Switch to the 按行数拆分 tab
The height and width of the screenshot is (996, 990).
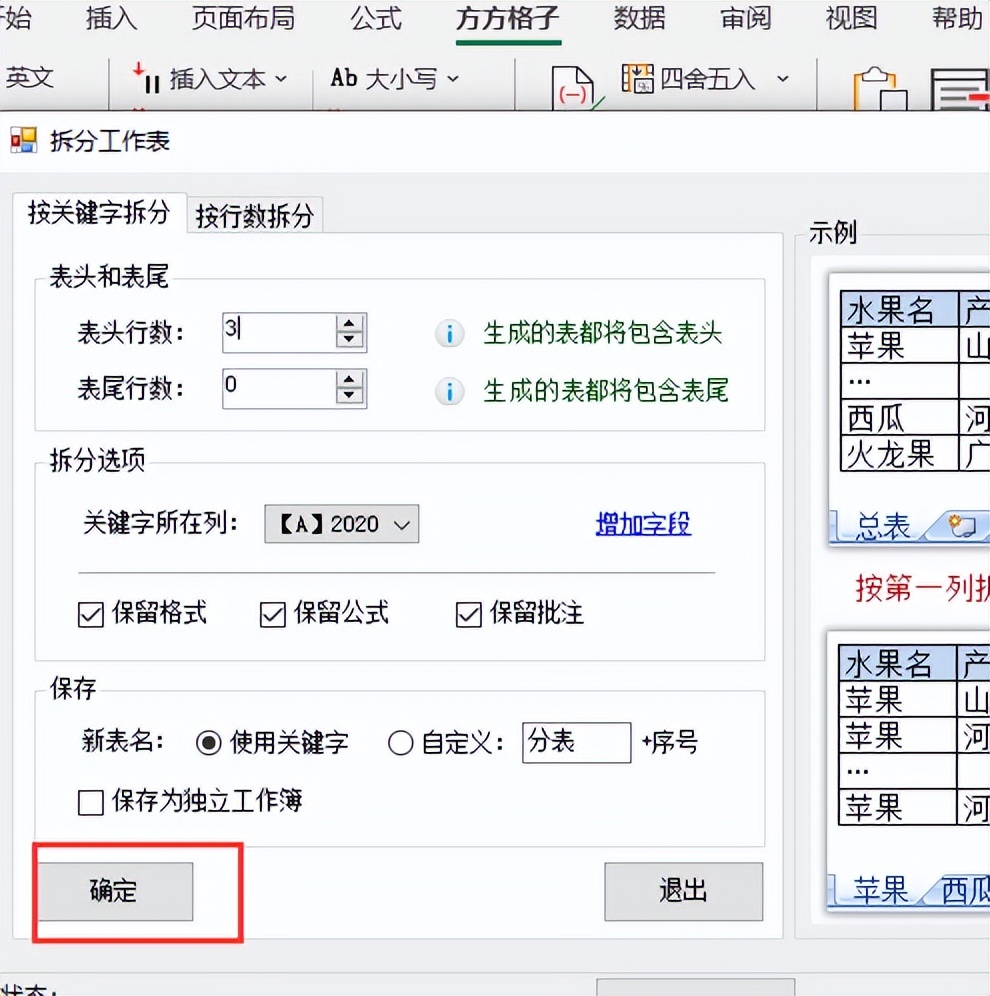click(x=254, y=215)
